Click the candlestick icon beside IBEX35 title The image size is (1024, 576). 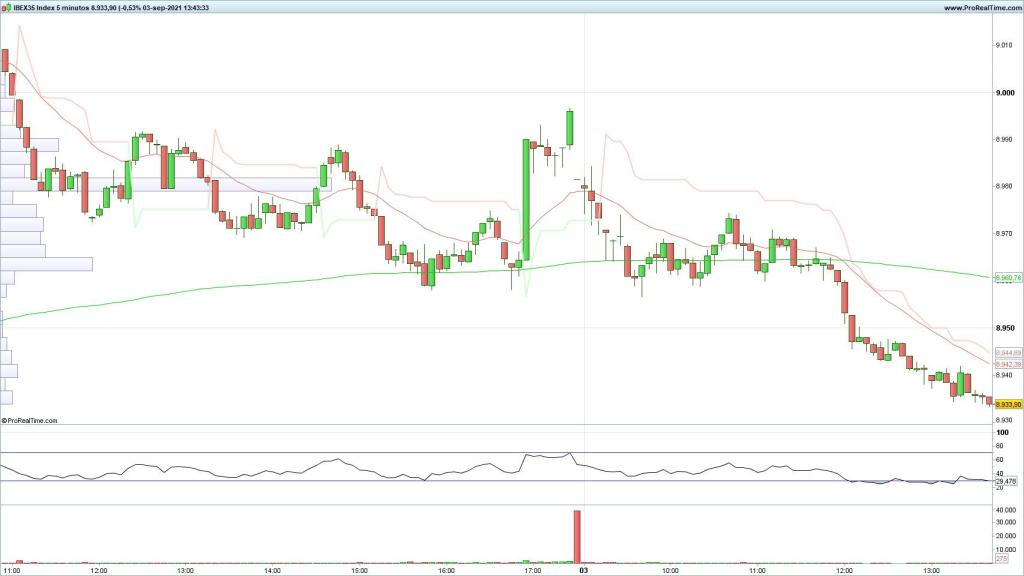[x=7, y=7]
